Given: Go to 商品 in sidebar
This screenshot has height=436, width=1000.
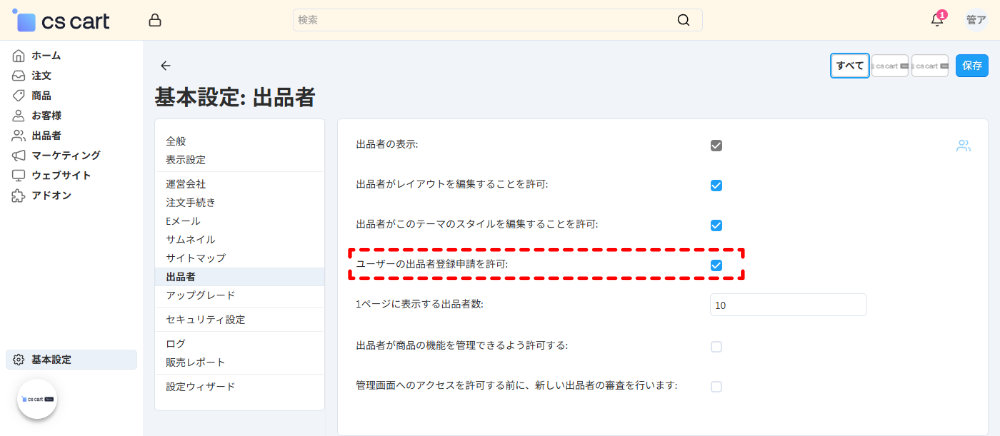Looking at the screenshot, I should (x=41, y=96).
